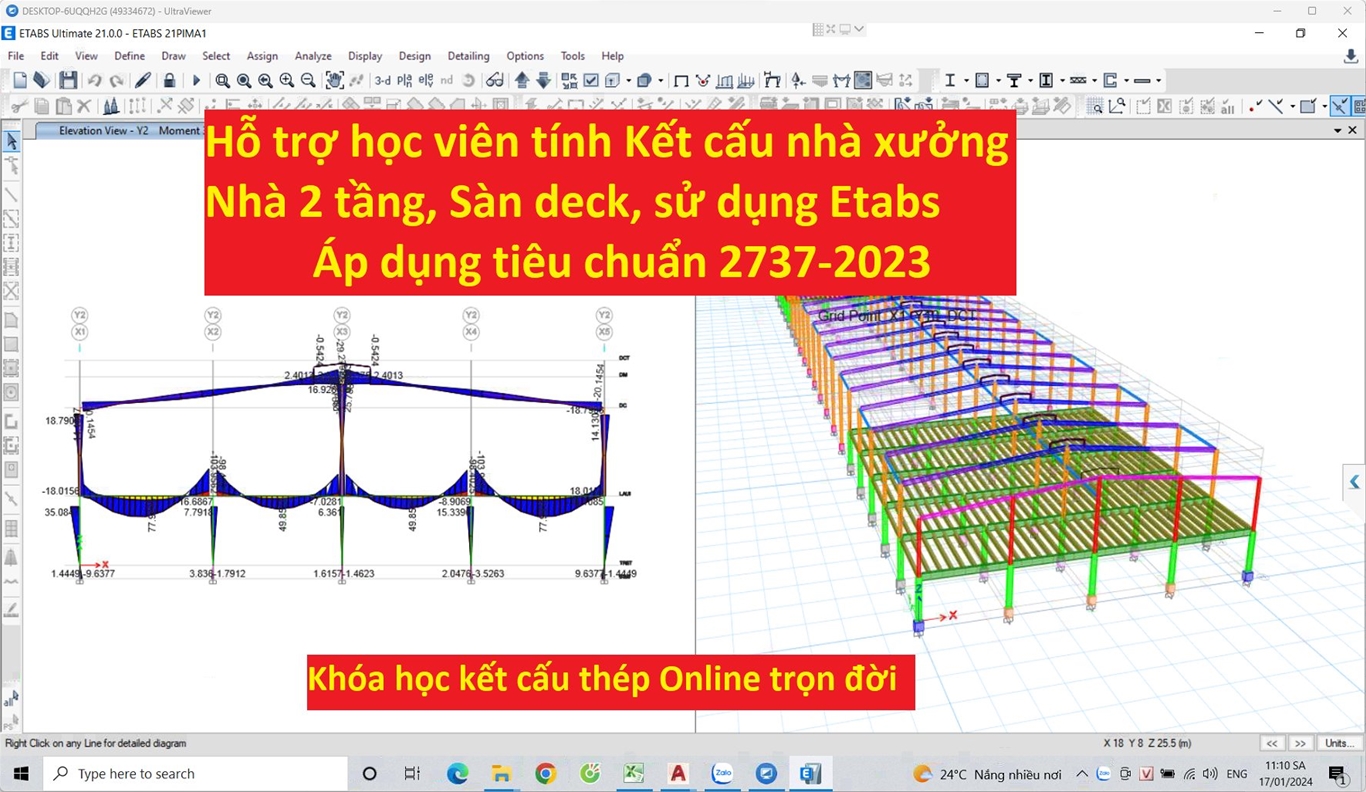Click the 24°C weather widget
The width and height of the screenshot is (1366, 792).
[x=988, y=774]
